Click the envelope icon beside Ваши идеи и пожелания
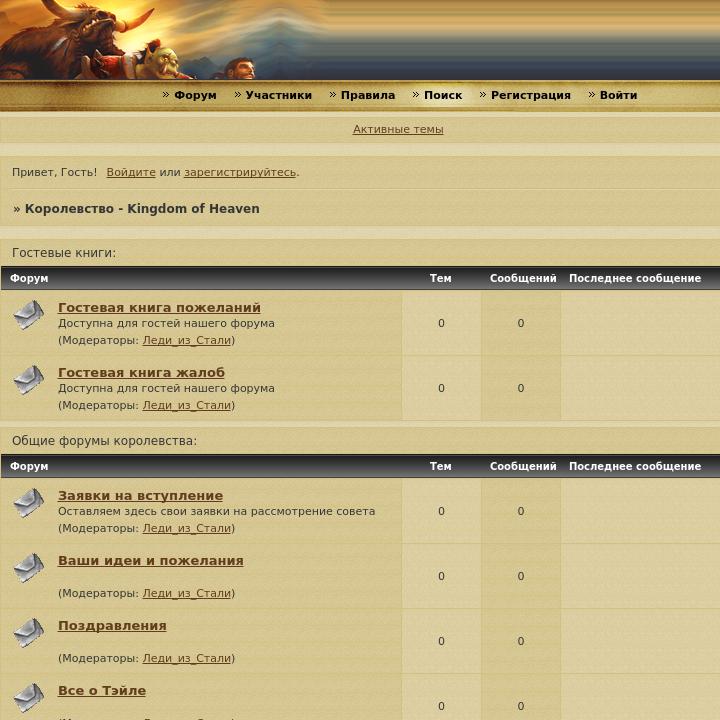Screen dimensions: 720x720 28,568
